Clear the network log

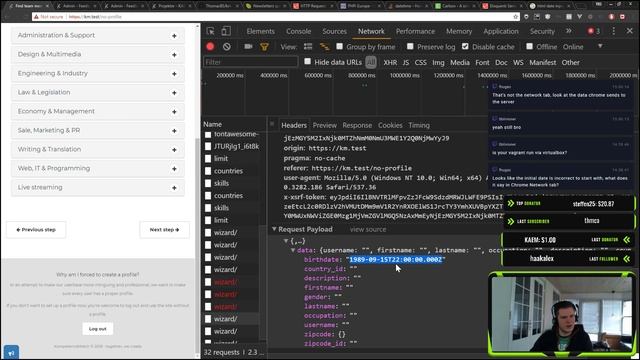coord(227,47)
